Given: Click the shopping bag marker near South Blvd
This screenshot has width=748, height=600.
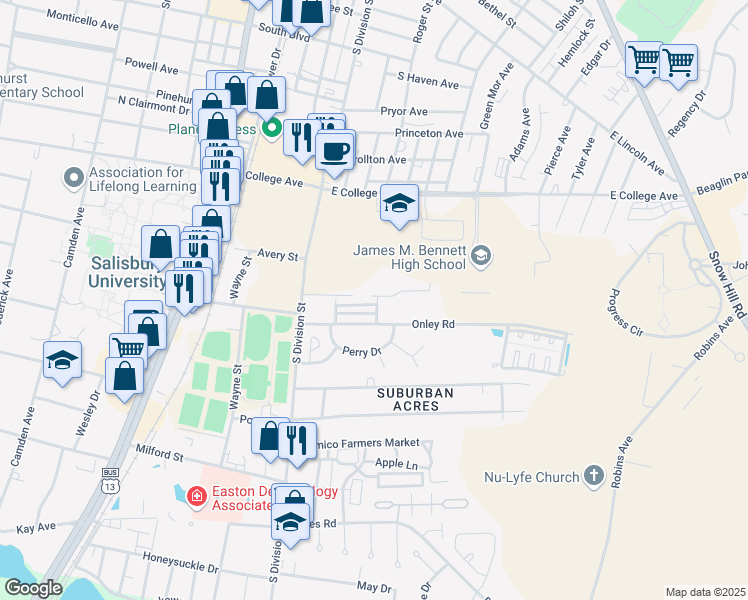Looking at the screenshot, I should 311,14.
